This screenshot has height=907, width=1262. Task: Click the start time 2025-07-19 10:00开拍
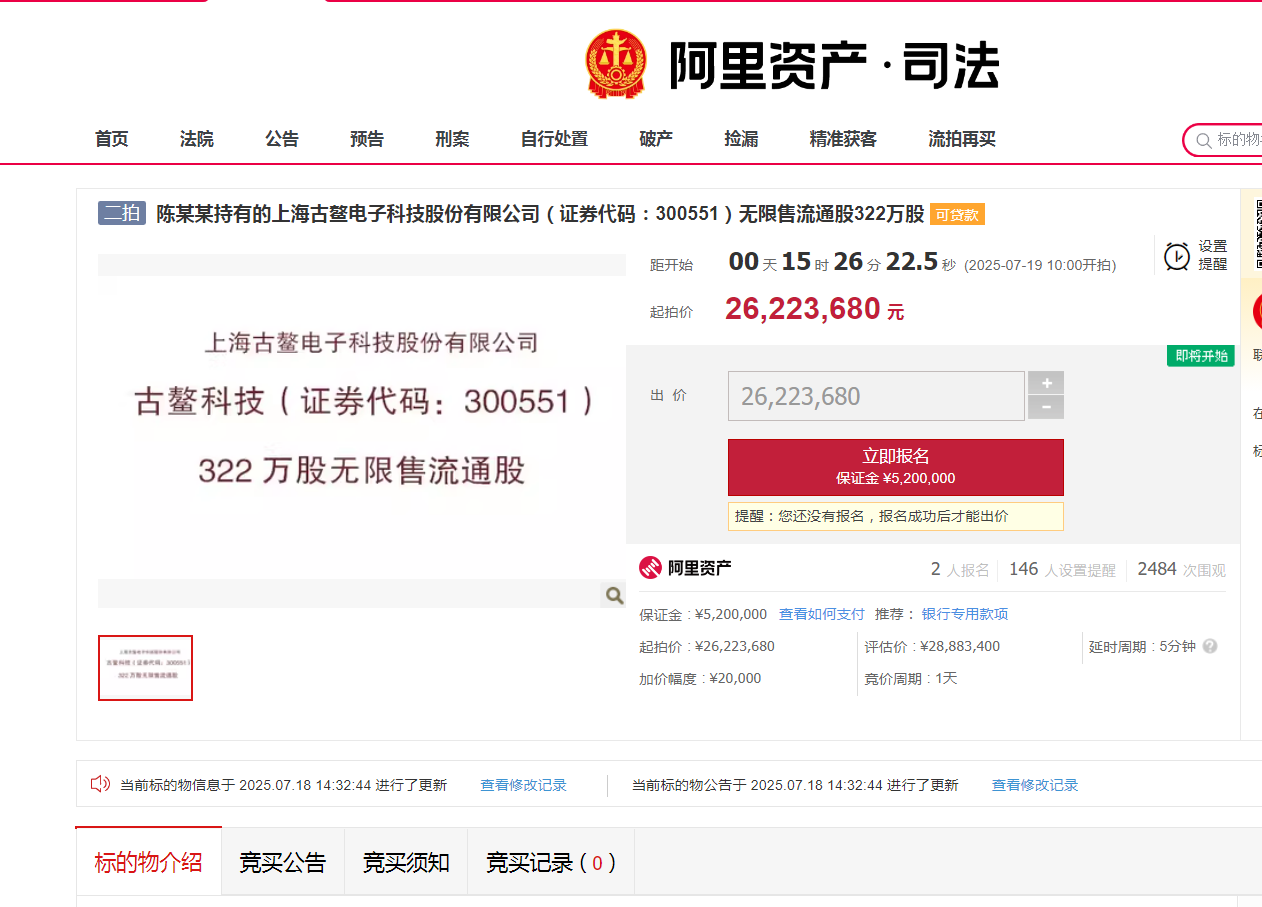pyautogui.click(x=1040, y=265)
